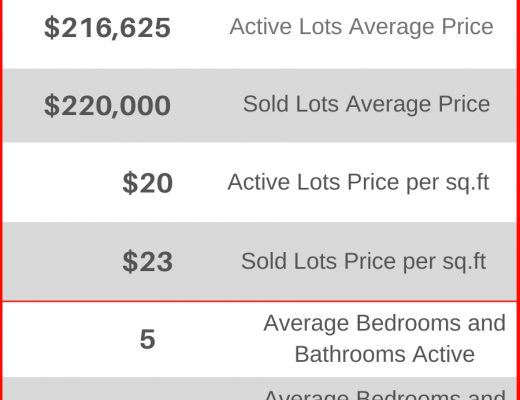520x400 pixels.
Task: Select the Sold Lots Price per sq.ft label
Action: pos(363,261)
